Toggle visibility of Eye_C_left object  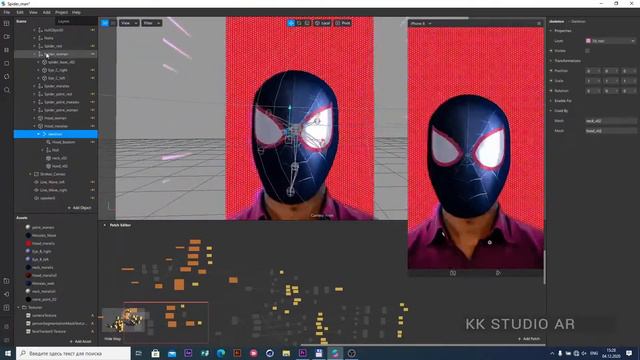(93, 78)
